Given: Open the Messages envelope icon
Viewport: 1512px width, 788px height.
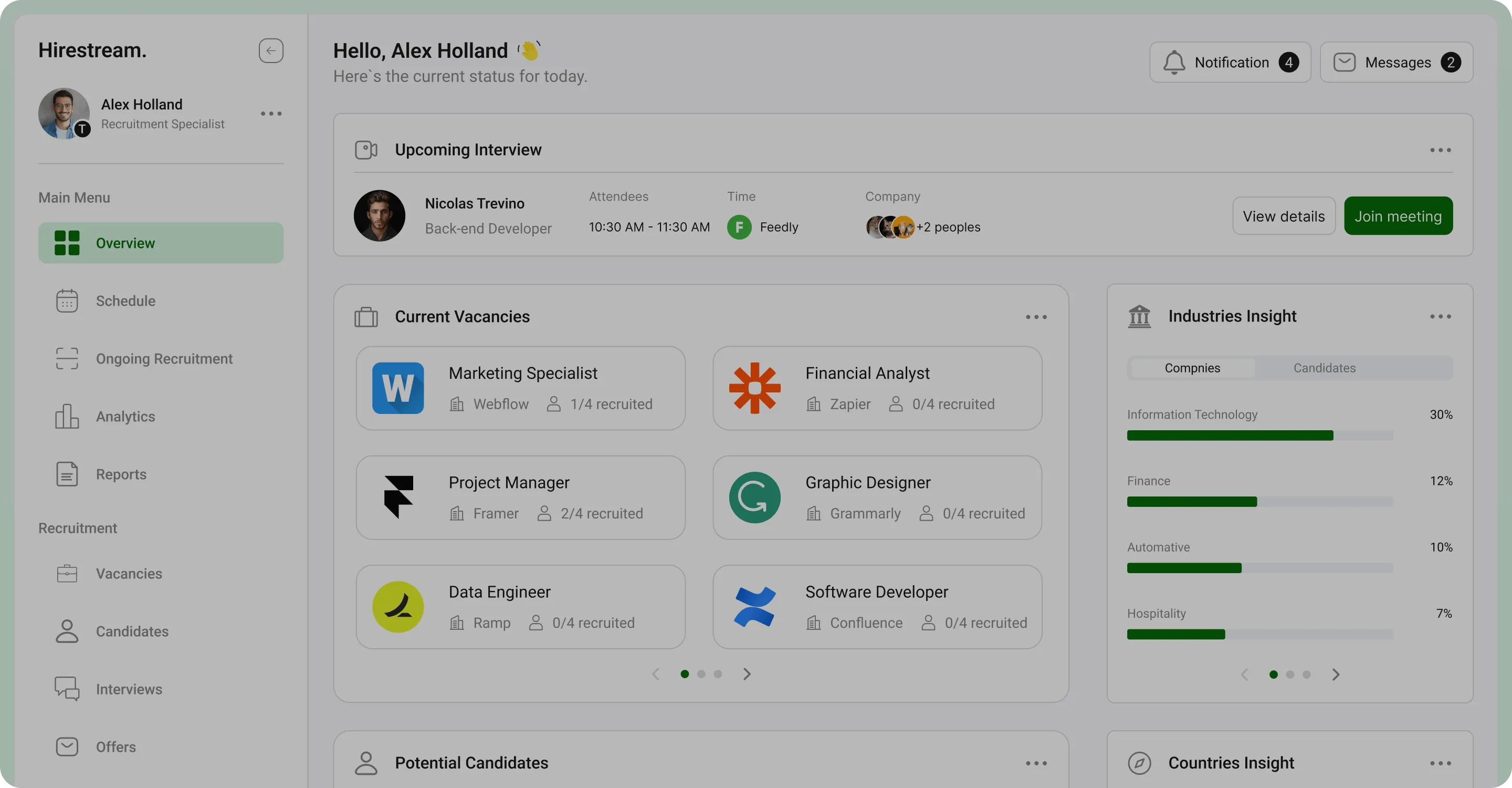Looking at the screenshot, I should [x=1344, y=62].
